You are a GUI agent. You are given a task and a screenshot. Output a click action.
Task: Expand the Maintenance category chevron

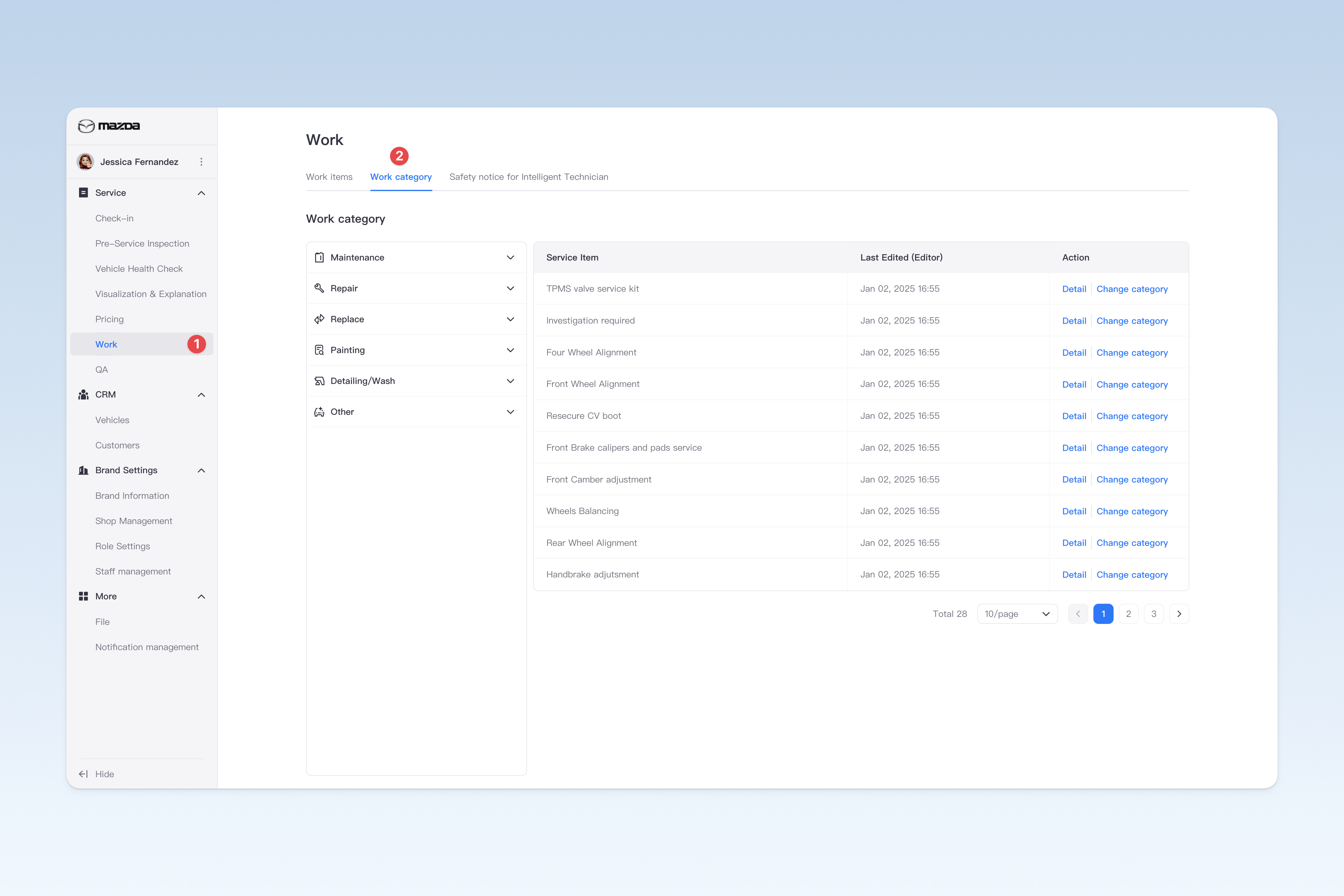click(x=511, y=258)
